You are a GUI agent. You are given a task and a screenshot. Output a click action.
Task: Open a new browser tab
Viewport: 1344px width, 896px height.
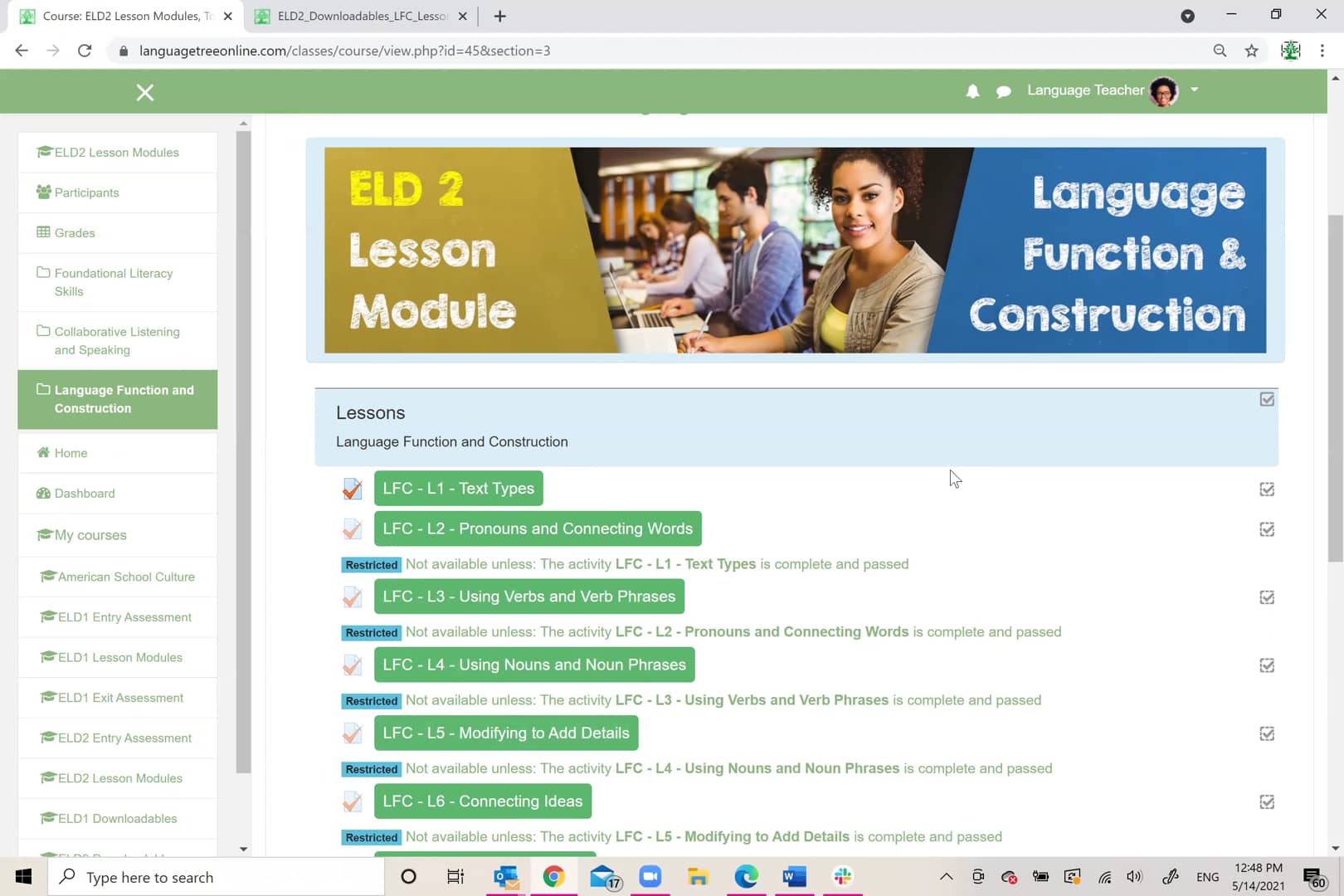pos(499,16)
